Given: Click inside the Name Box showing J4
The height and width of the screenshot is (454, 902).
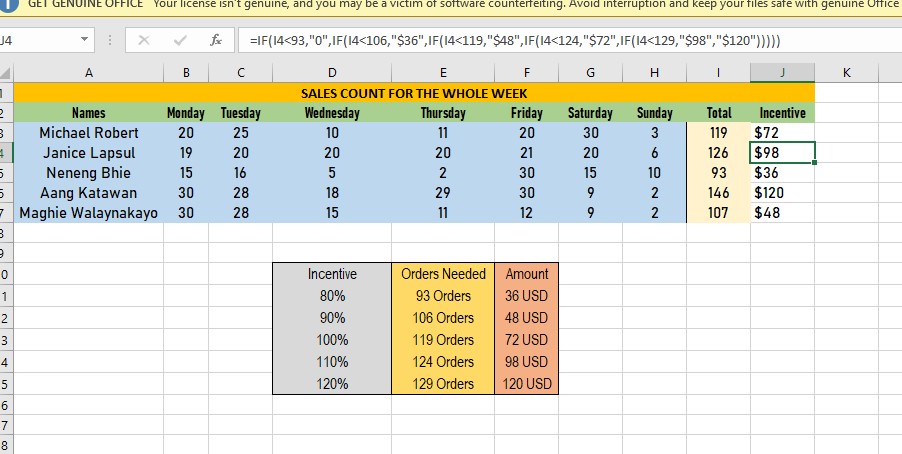Looking at the screenshot, I should 38,41.
